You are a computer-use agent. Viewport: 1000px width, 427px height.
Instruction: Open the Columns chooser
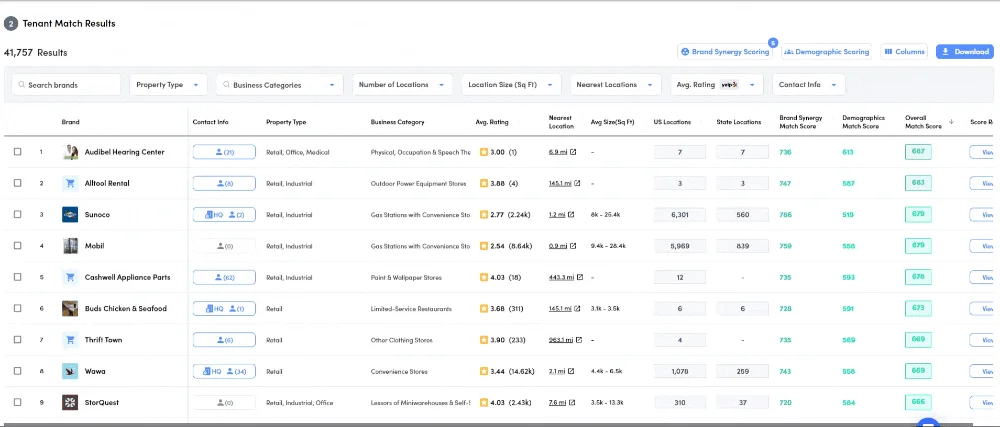click(904, 52)
